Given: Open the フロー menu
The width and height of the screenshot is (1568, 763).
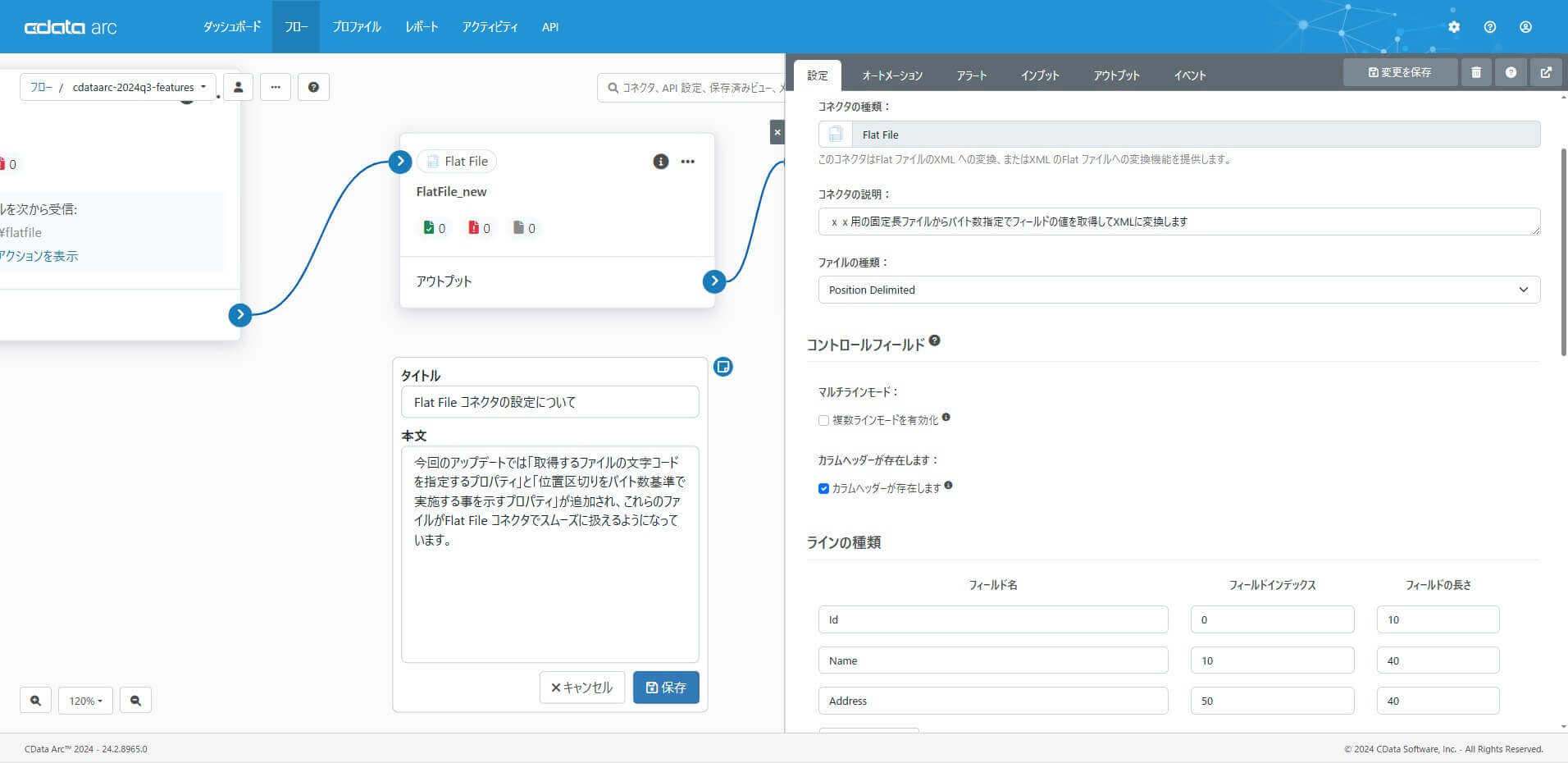Looking at the screenshot, I should 296,27.
